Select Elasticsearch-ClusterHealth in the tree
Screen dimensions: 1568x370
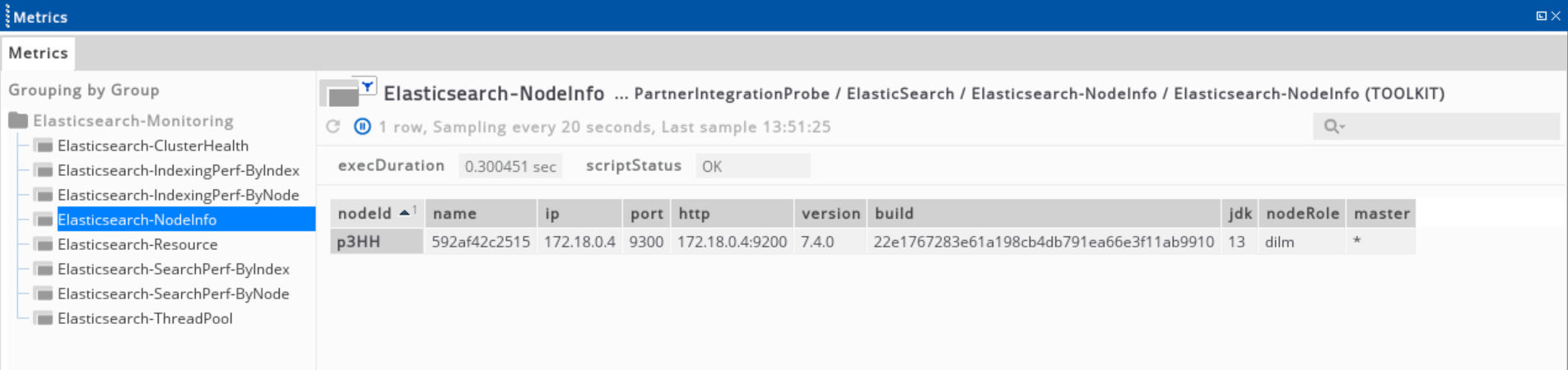[x=153, y=146]
